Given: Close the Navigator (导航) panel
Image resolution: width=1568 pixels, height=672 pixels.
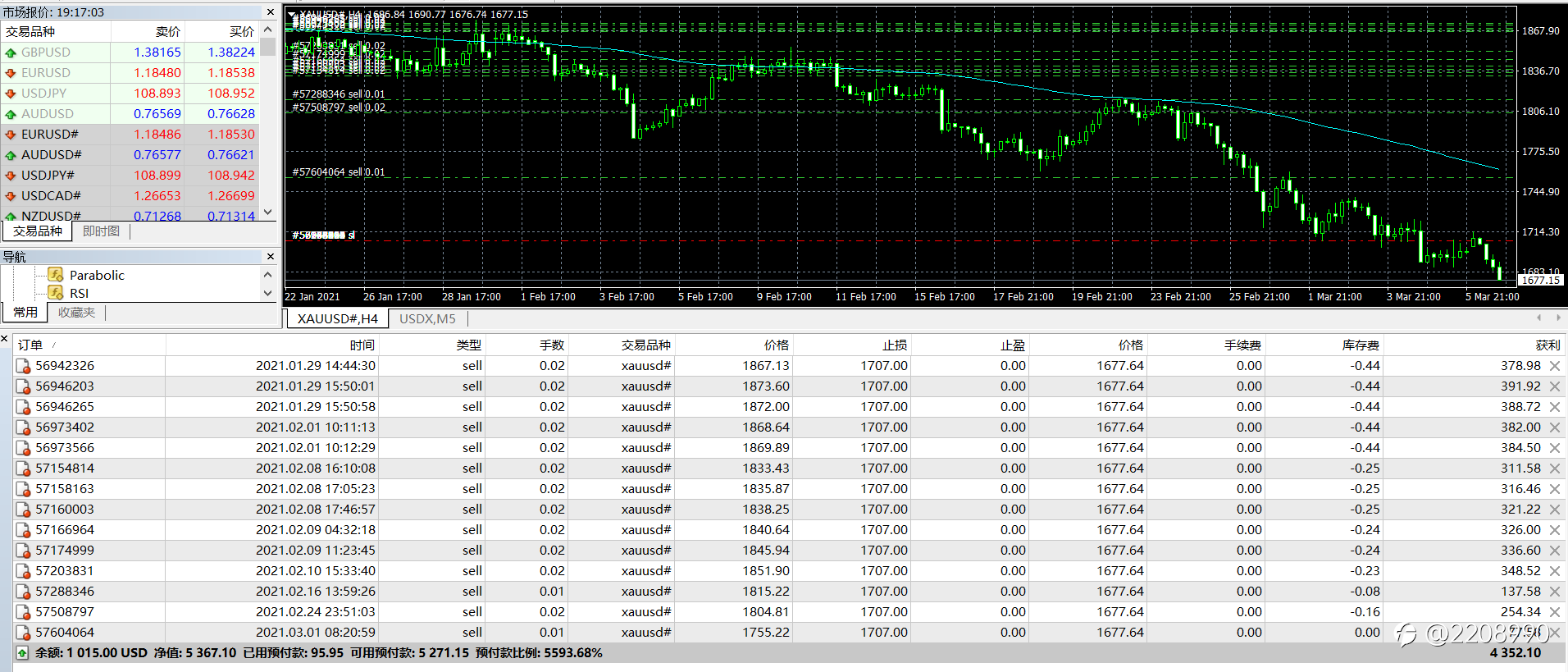Looking at the screenshot, I should pos(270,257).
